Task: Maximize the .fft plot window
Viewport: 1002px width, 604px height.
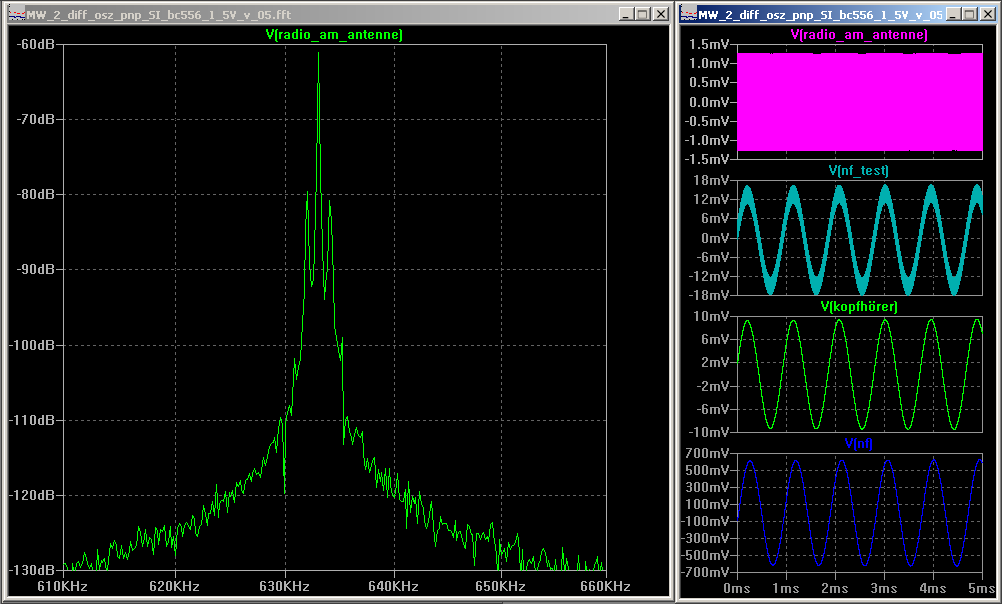Action: [643, 14]
